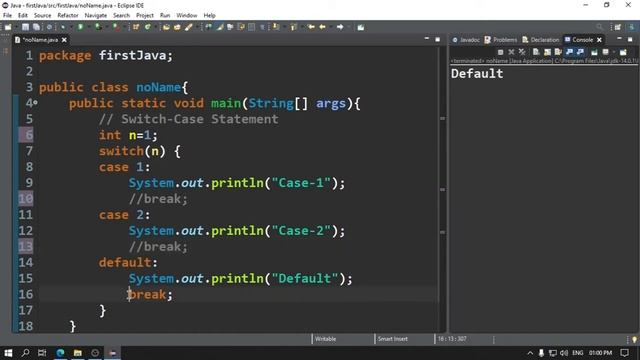Minimize the editor area pane

(427, 39)
